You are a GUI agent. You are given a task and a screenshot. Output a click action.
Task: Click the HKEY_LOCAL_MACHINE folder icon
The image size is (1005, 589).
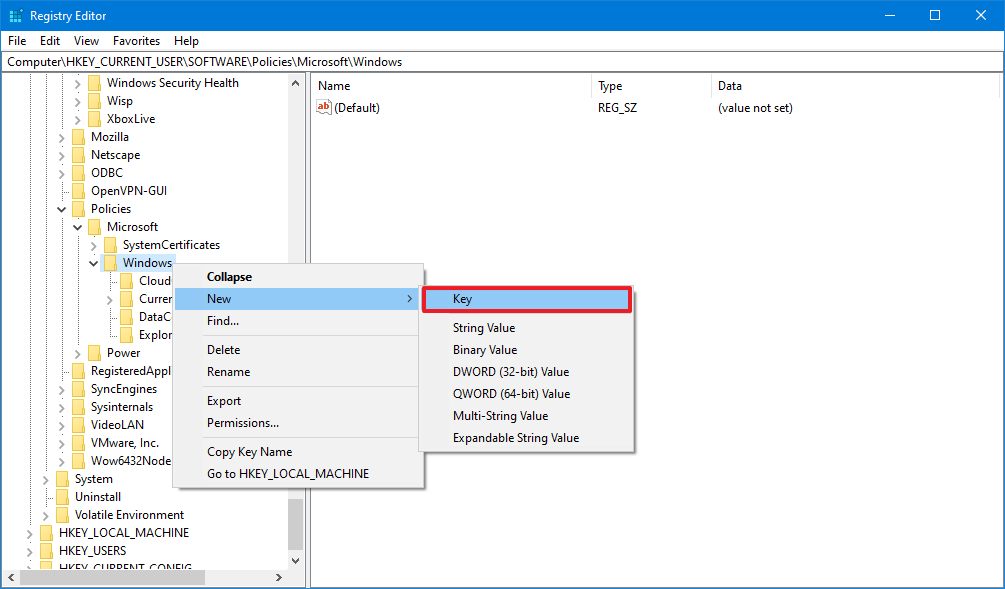47,533
